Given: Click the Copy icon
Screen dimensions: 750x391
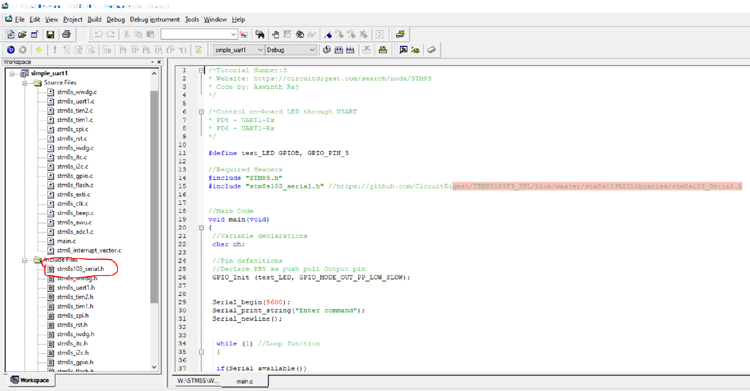Looking at the screenshot, I should click(x=138, y=34).
